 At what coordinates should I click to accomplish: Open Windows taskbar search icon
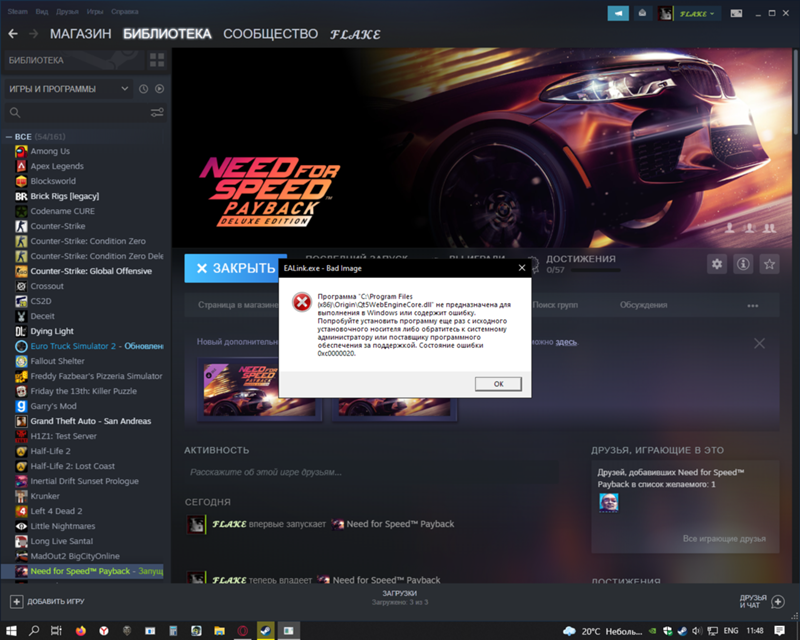pos(35,631)
